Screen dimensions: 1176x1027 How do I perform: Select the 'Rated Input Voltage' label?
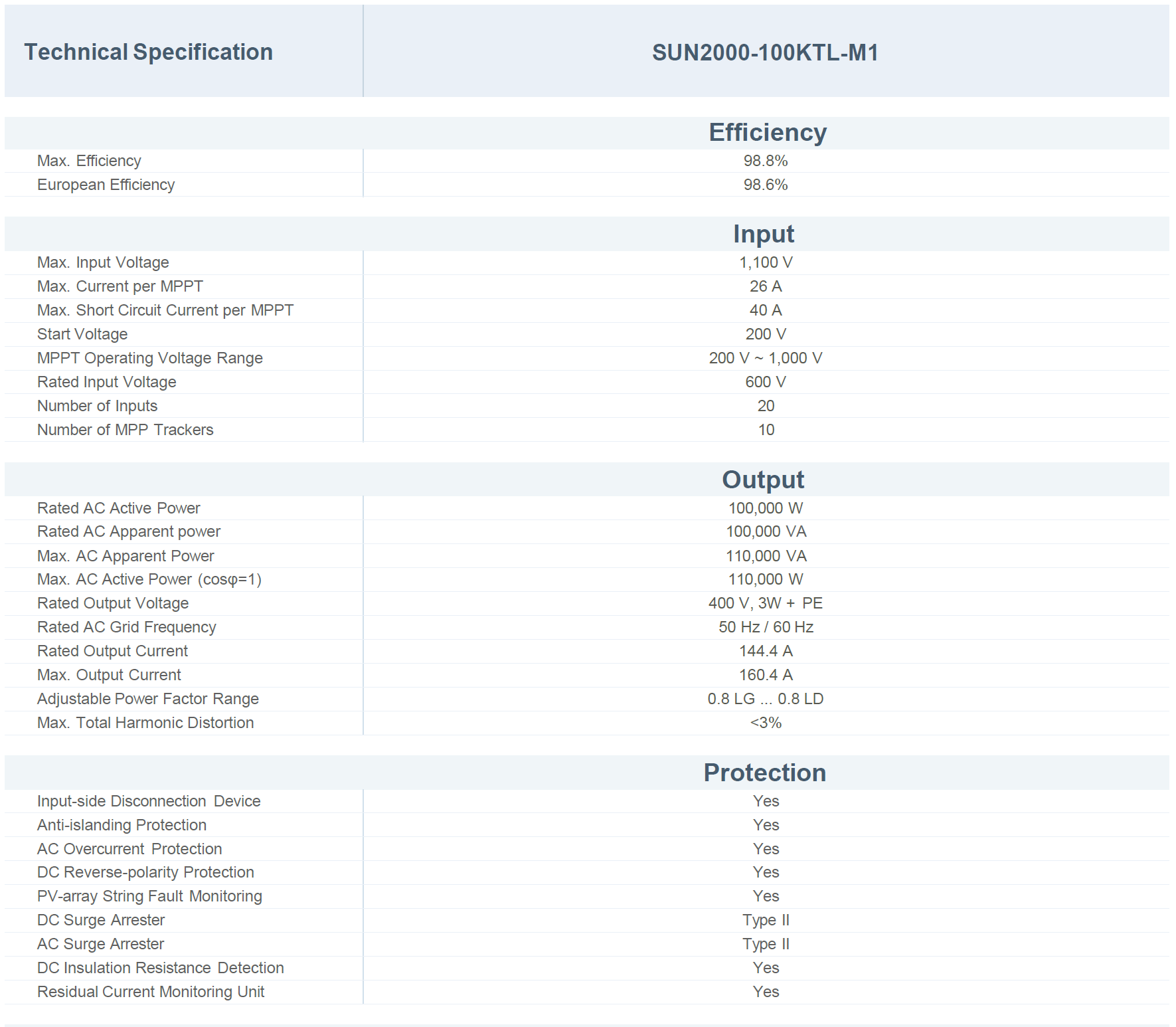[x=107, y=382]
